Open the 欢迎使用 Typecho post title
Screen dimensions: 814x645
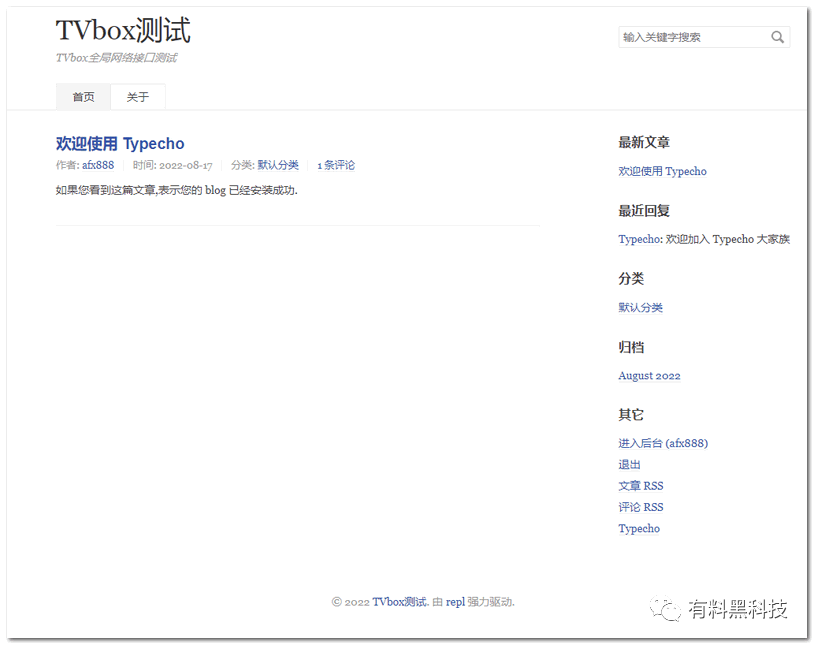tap(120, 144)
